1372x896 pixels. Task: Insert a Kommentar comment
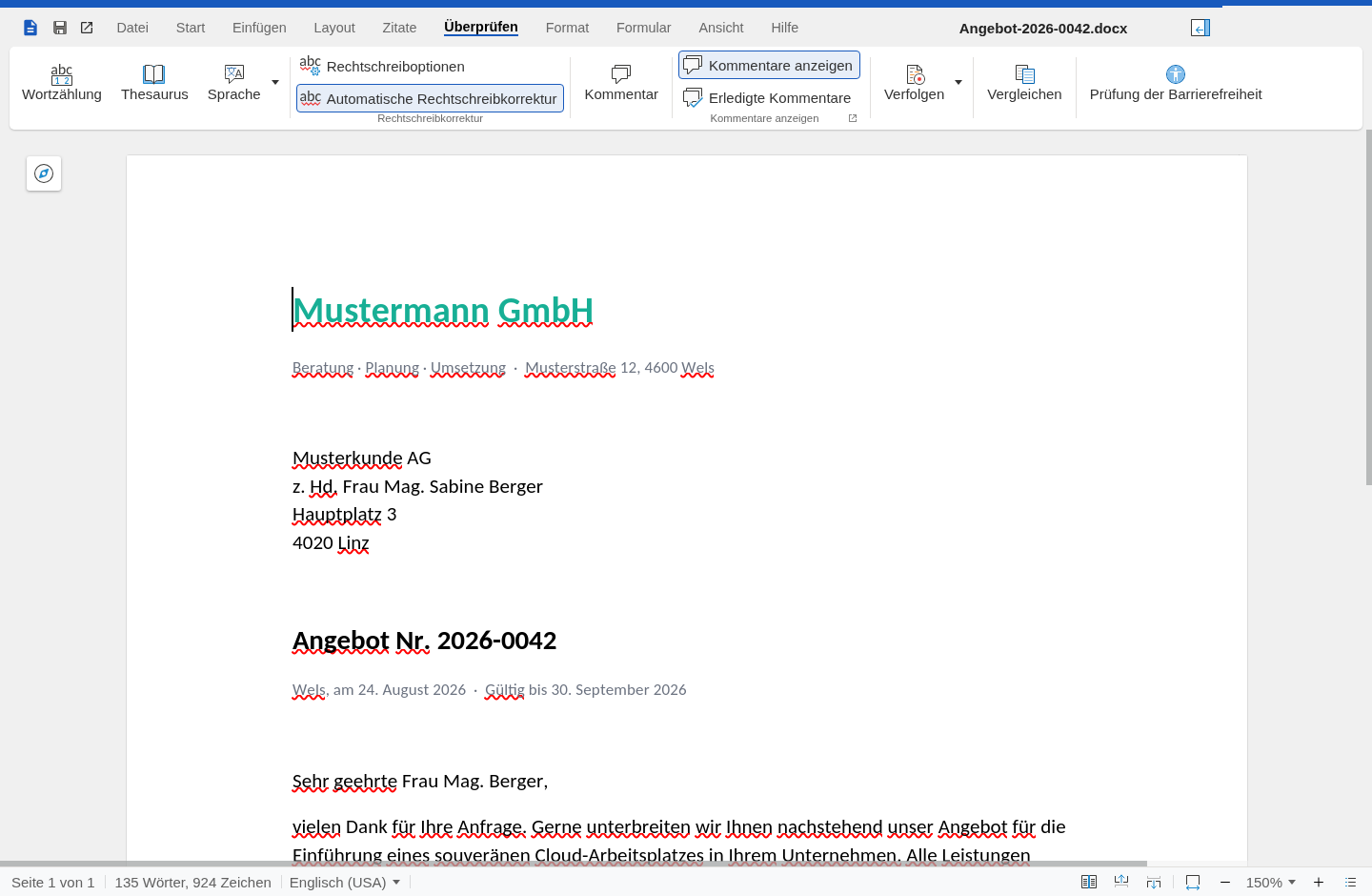pos(621,84)
